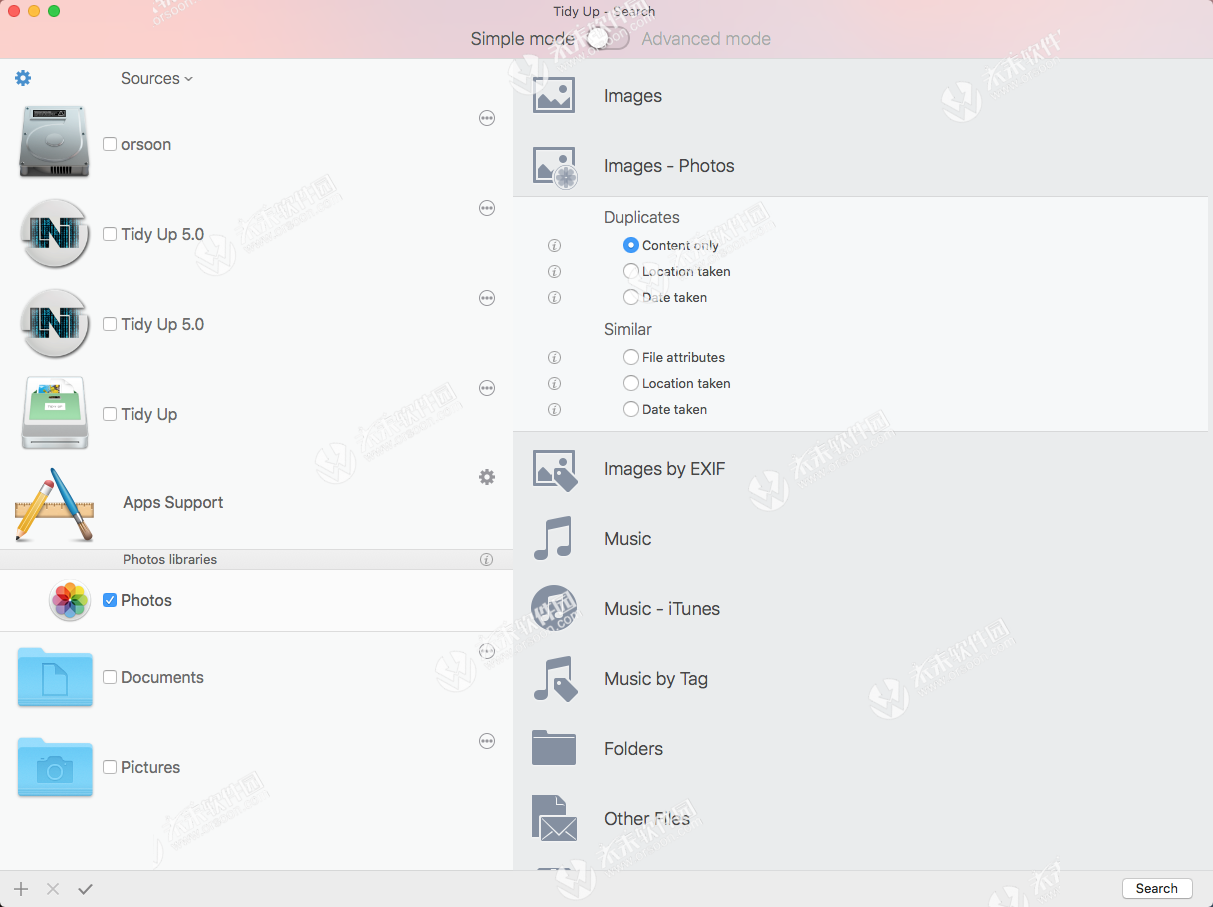Switch the Simple/Advanced mode toggle
This screenshot has width=1213, height=907.
click(608, 38)
